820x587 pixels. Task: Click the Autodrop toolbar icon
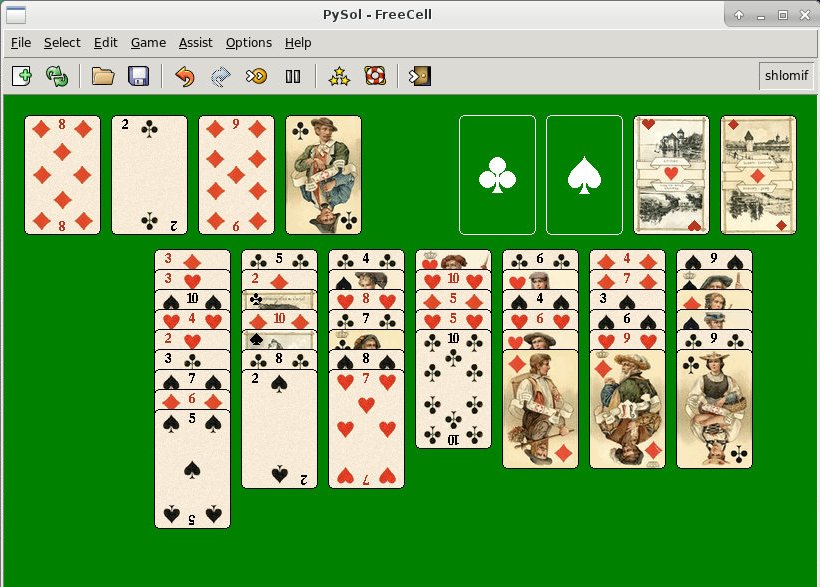pyautogui.click(x=256, y=76)
